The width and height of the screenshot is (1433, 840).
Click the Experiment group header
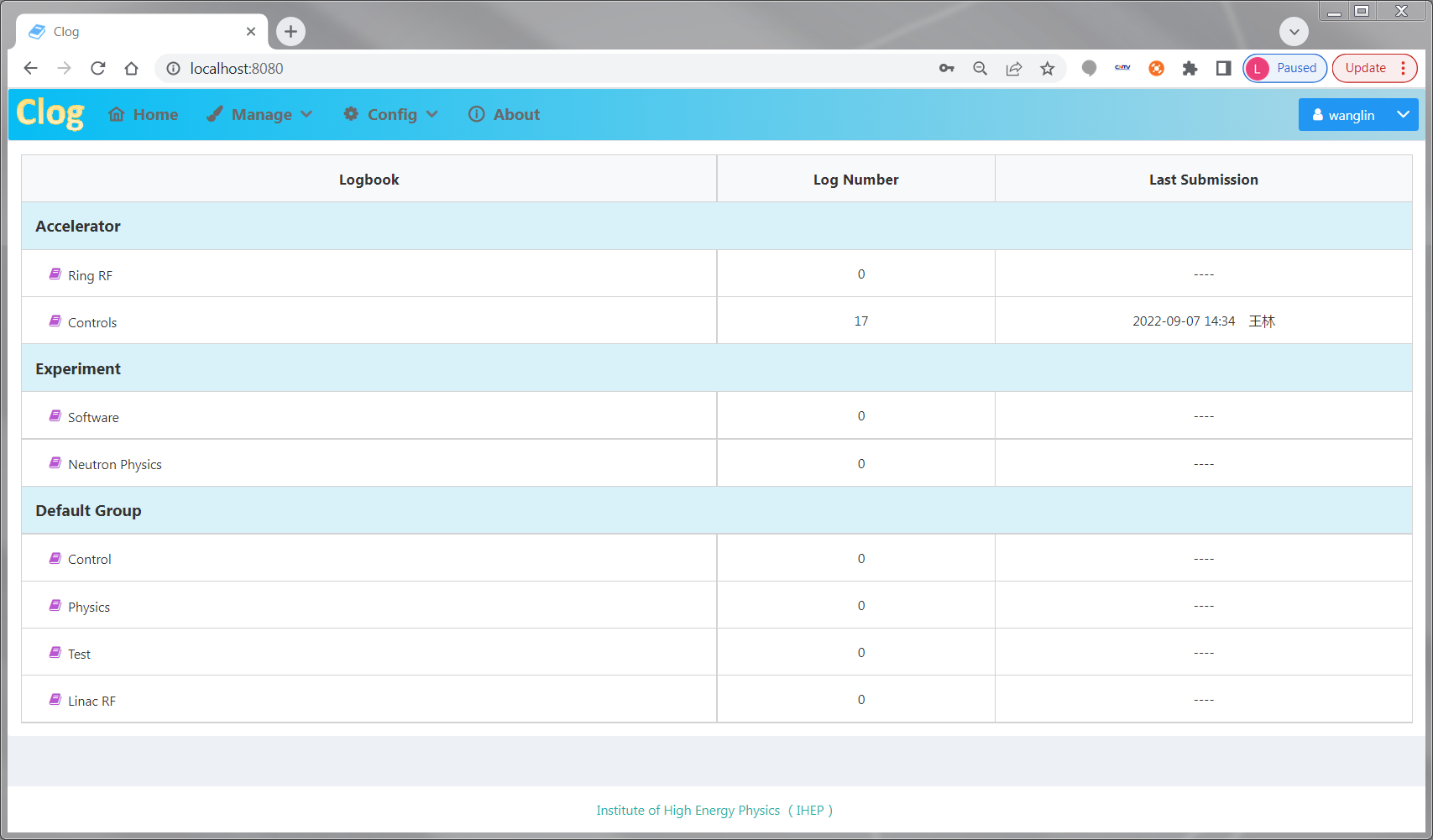click(717, 368)
